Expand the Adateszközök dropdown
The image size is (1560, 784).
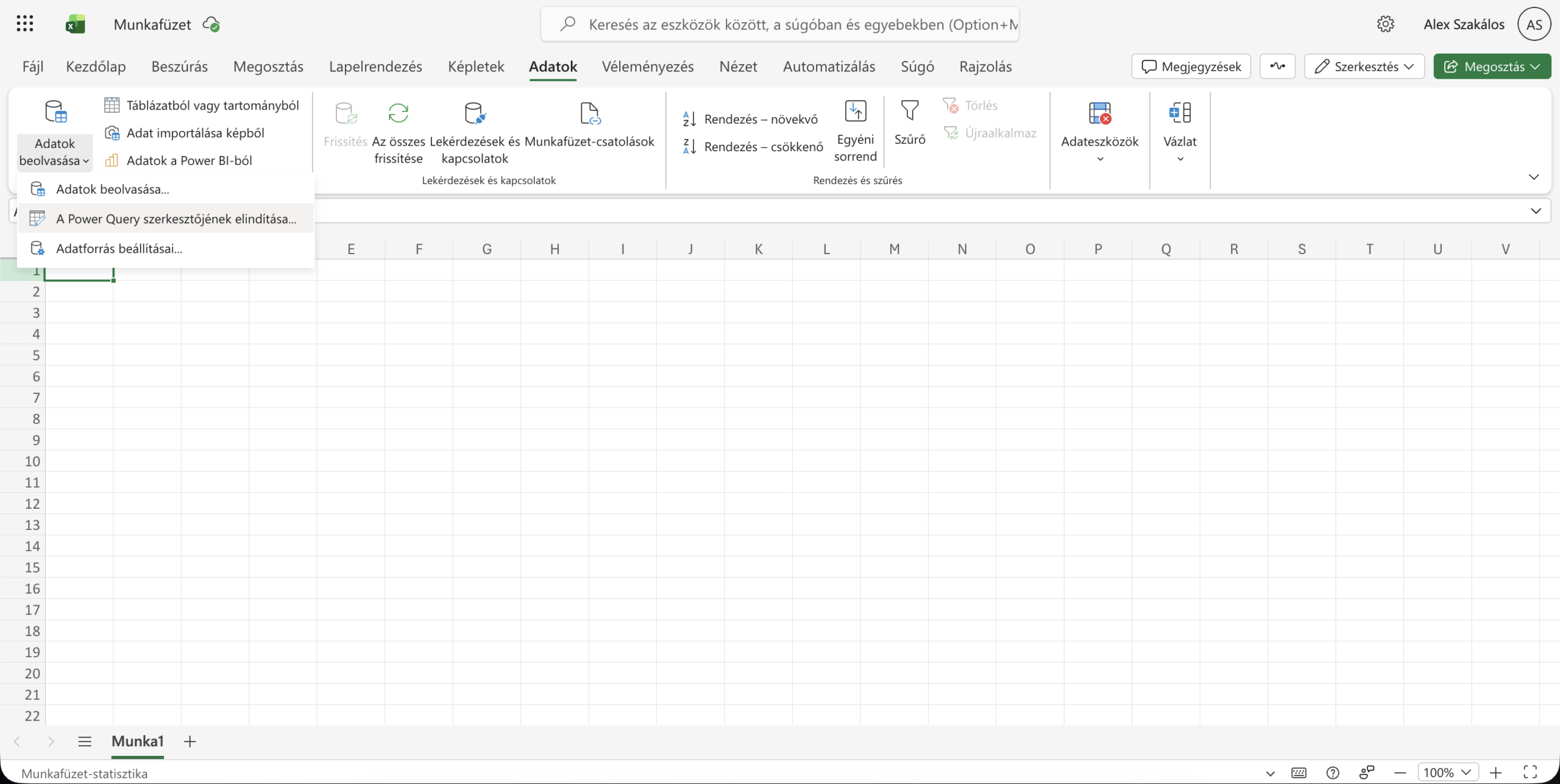(1099, 131)
